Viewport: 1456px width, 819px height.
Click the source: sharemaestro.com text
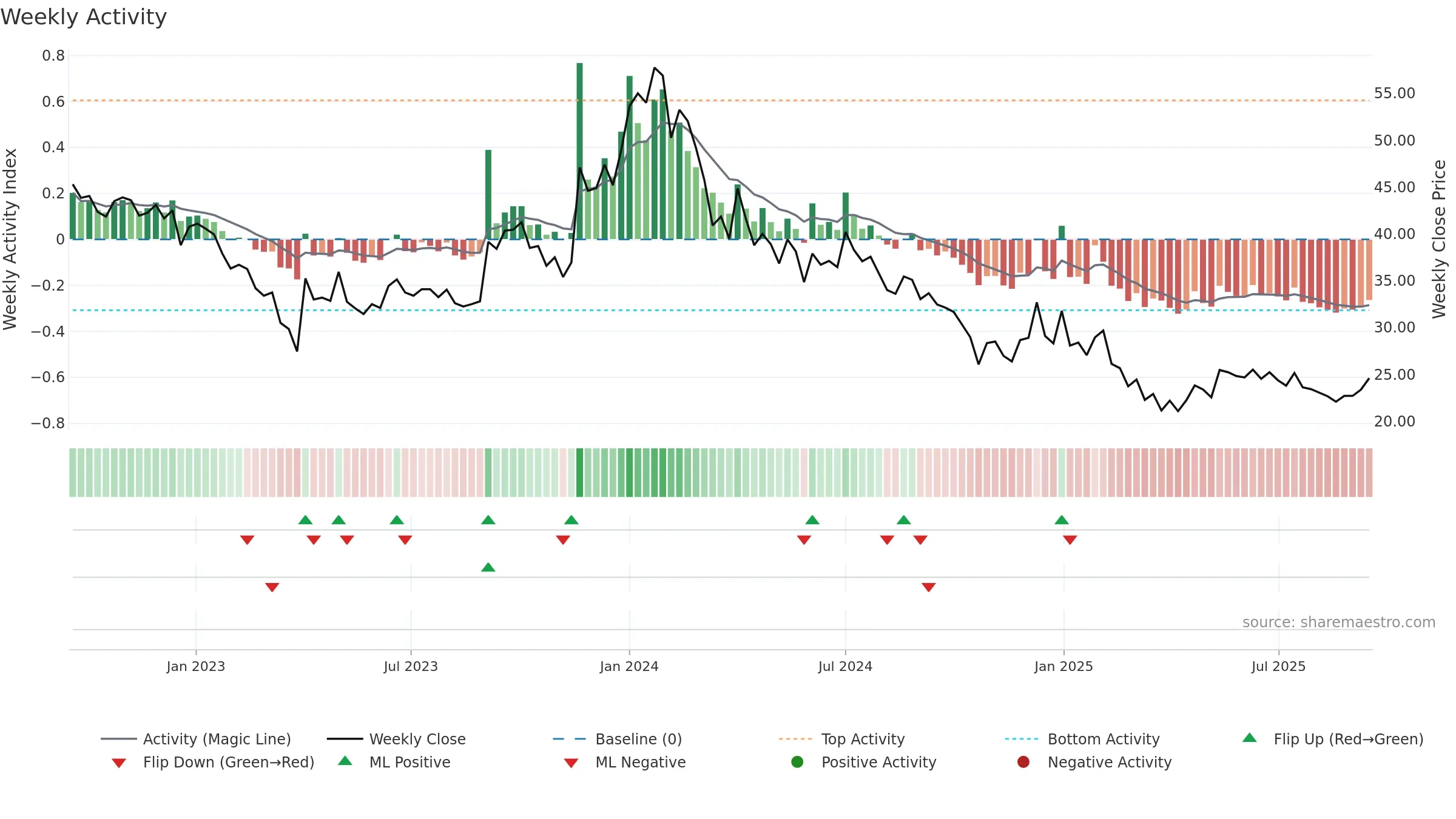click(x=1339, y=622)
